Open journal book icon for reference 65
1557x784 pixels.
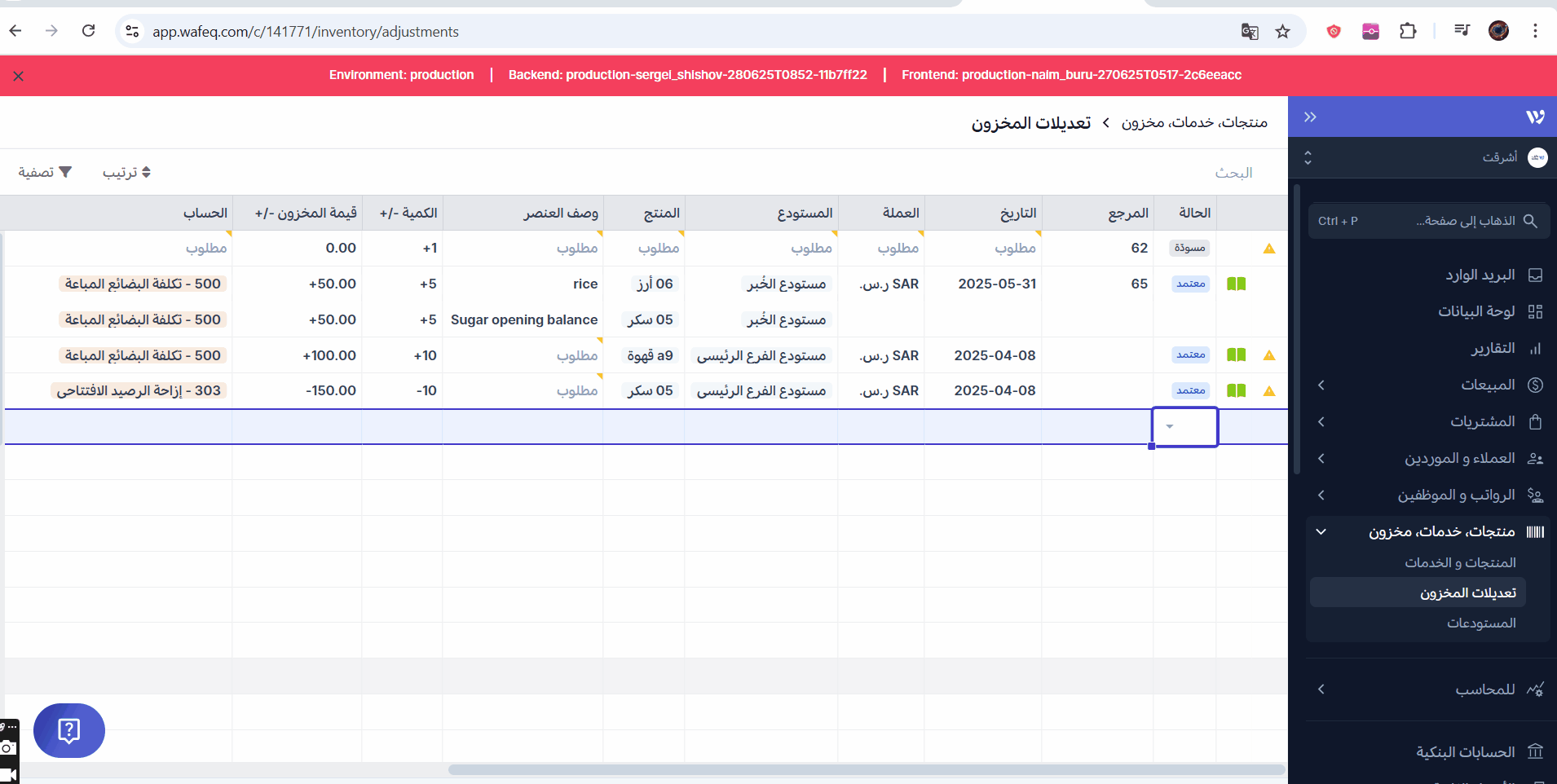pyautogui.click(x=1236, y=284)
